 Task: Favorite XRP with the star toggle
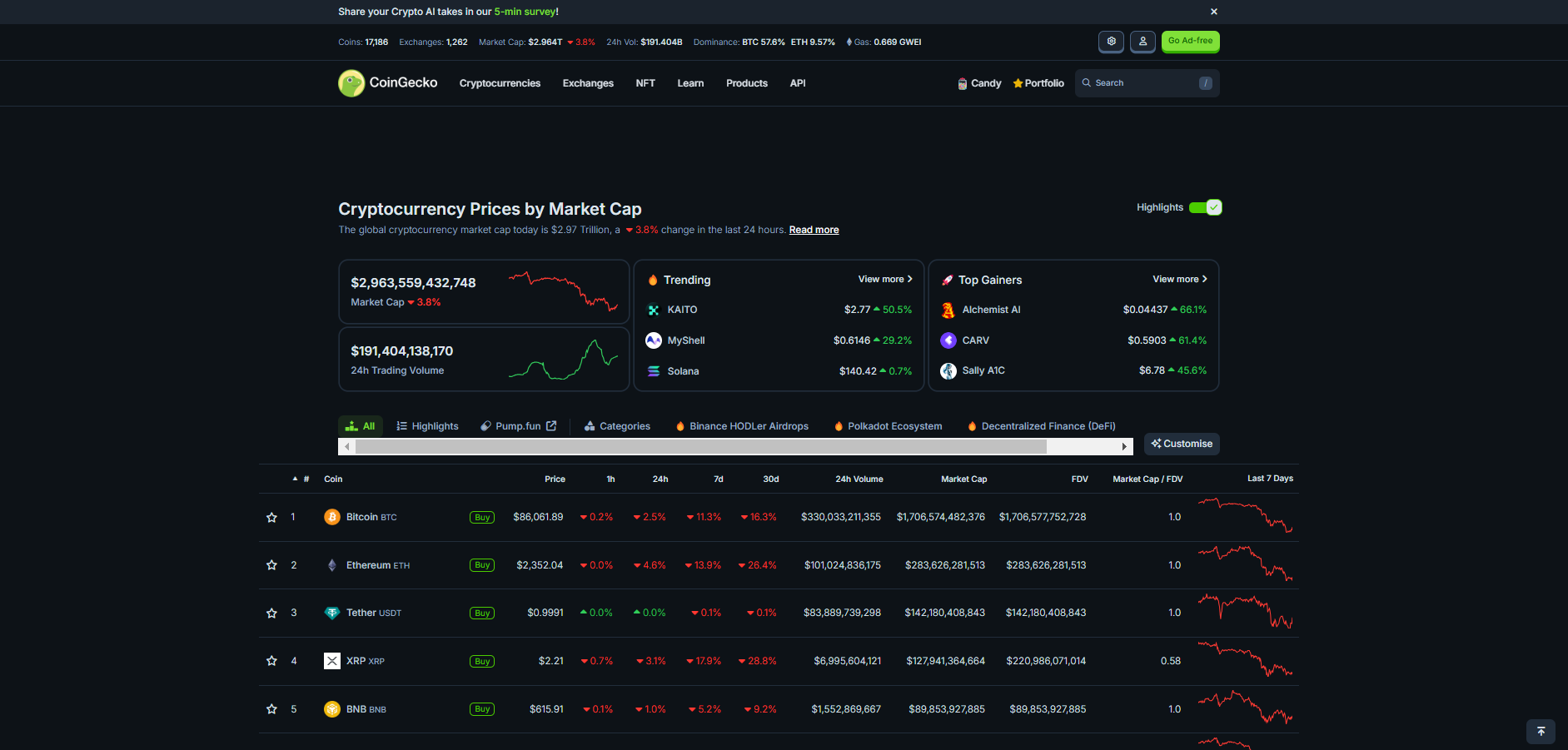pyautogui.click(x=271, y=661)
